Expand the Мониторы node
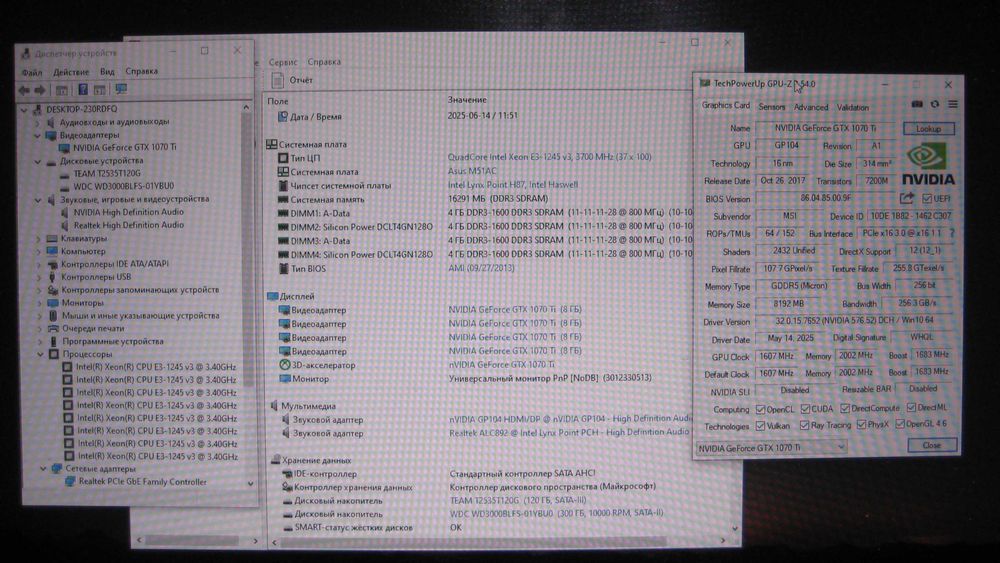 pyautogui.click(x=40, y=303)
